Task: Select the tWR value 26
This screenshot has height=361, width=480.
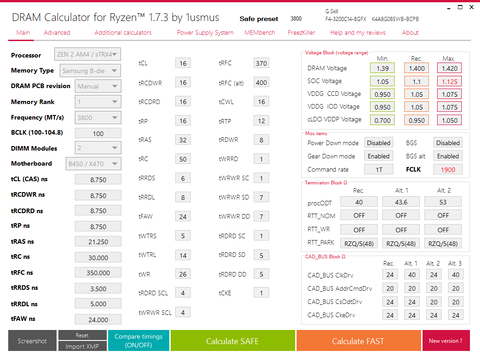Action: coord(183,274)
